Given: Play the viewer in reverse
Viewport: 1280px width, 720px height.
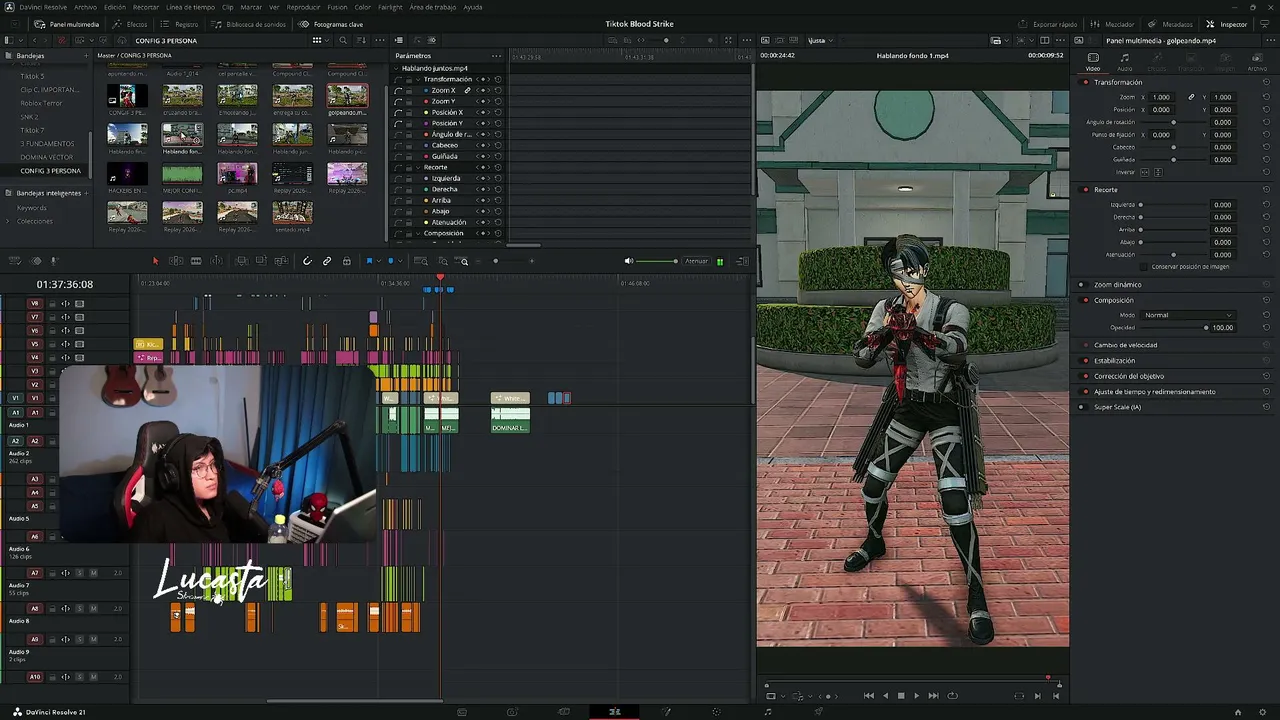Looking at the screenshot, I should [885, 696].
